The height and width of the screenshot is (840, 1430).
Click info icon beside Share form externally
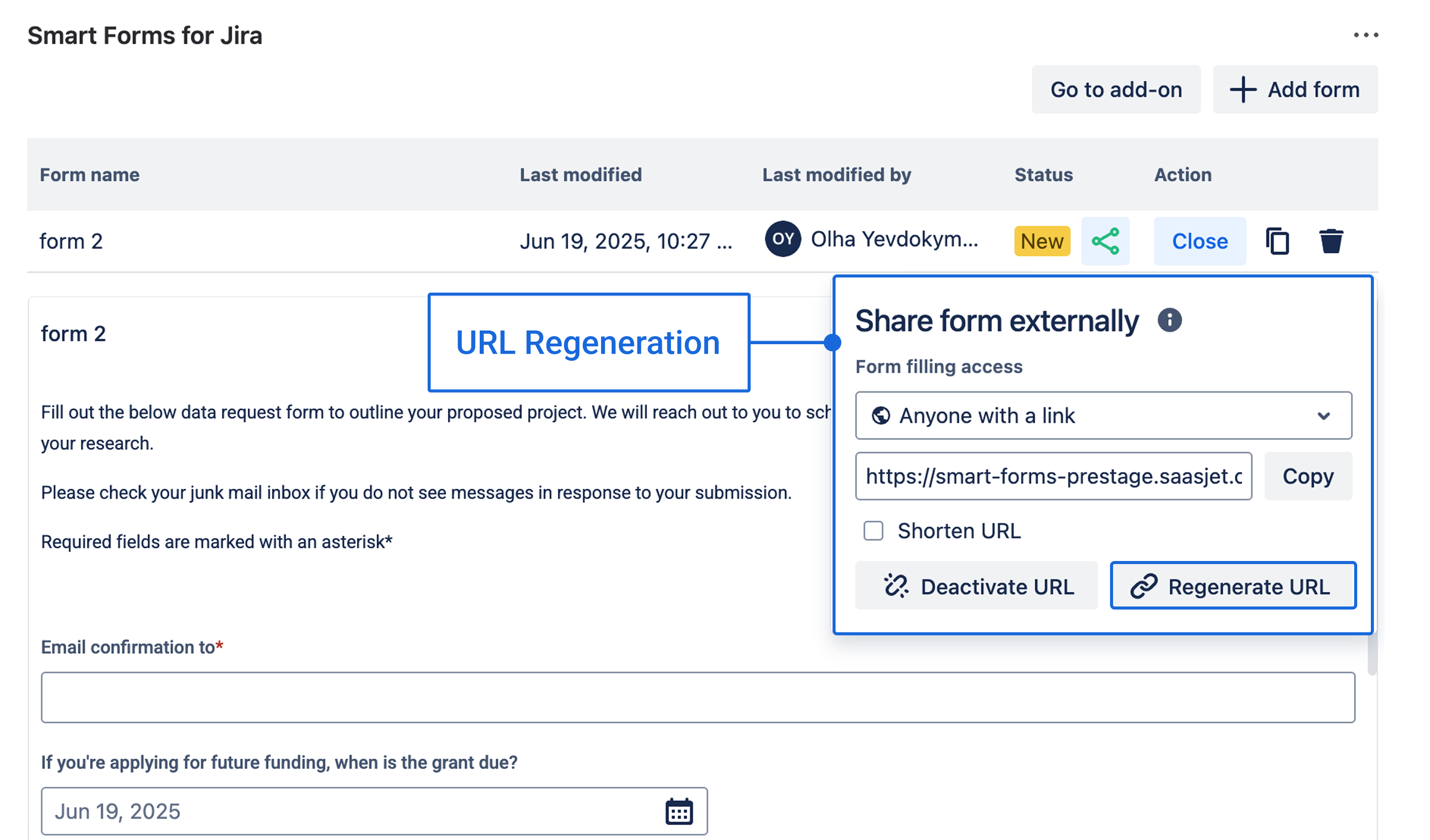click(x=1170, y=320)
